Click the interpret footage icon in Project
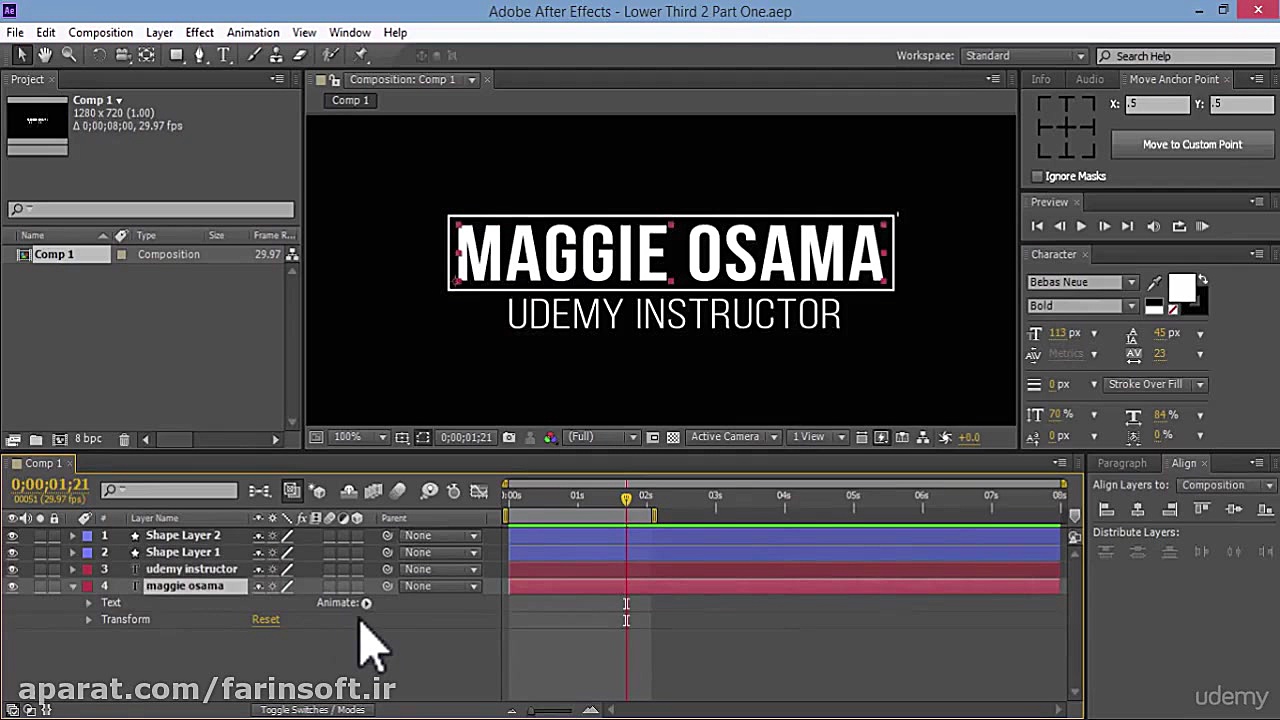The width and height of the screenshot is (1280, 720). [x=13, y=439]
